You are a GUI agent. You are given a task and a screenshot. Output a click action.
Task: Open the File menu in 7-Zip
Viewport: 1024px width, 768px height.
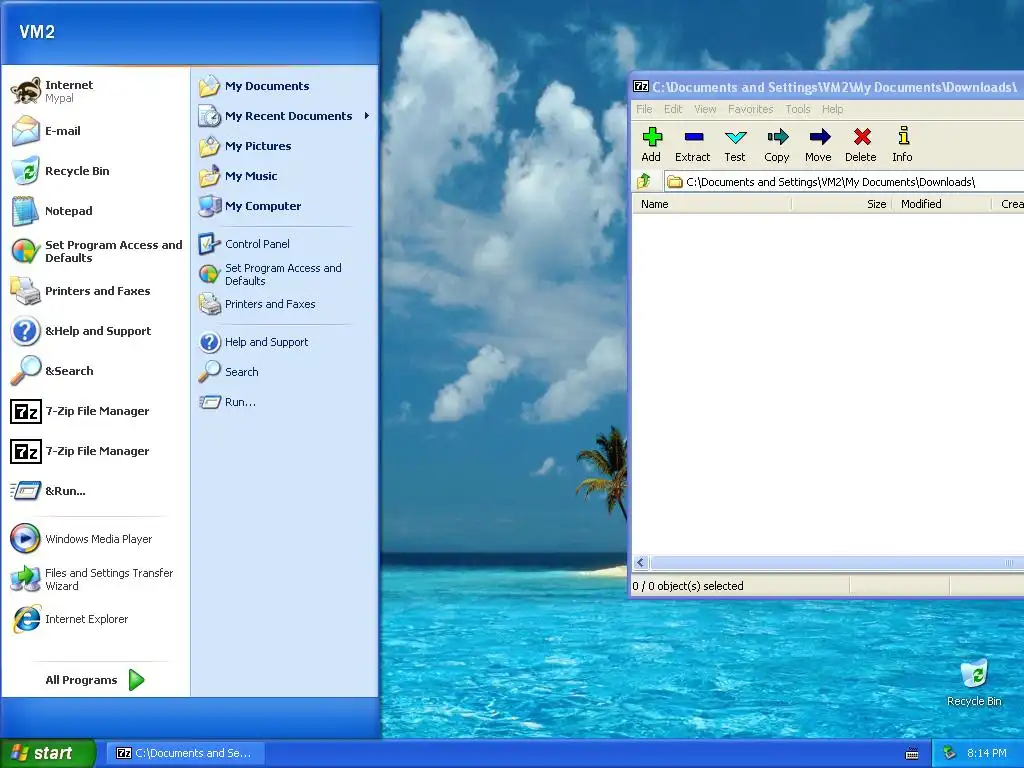[x=644, y=109]
